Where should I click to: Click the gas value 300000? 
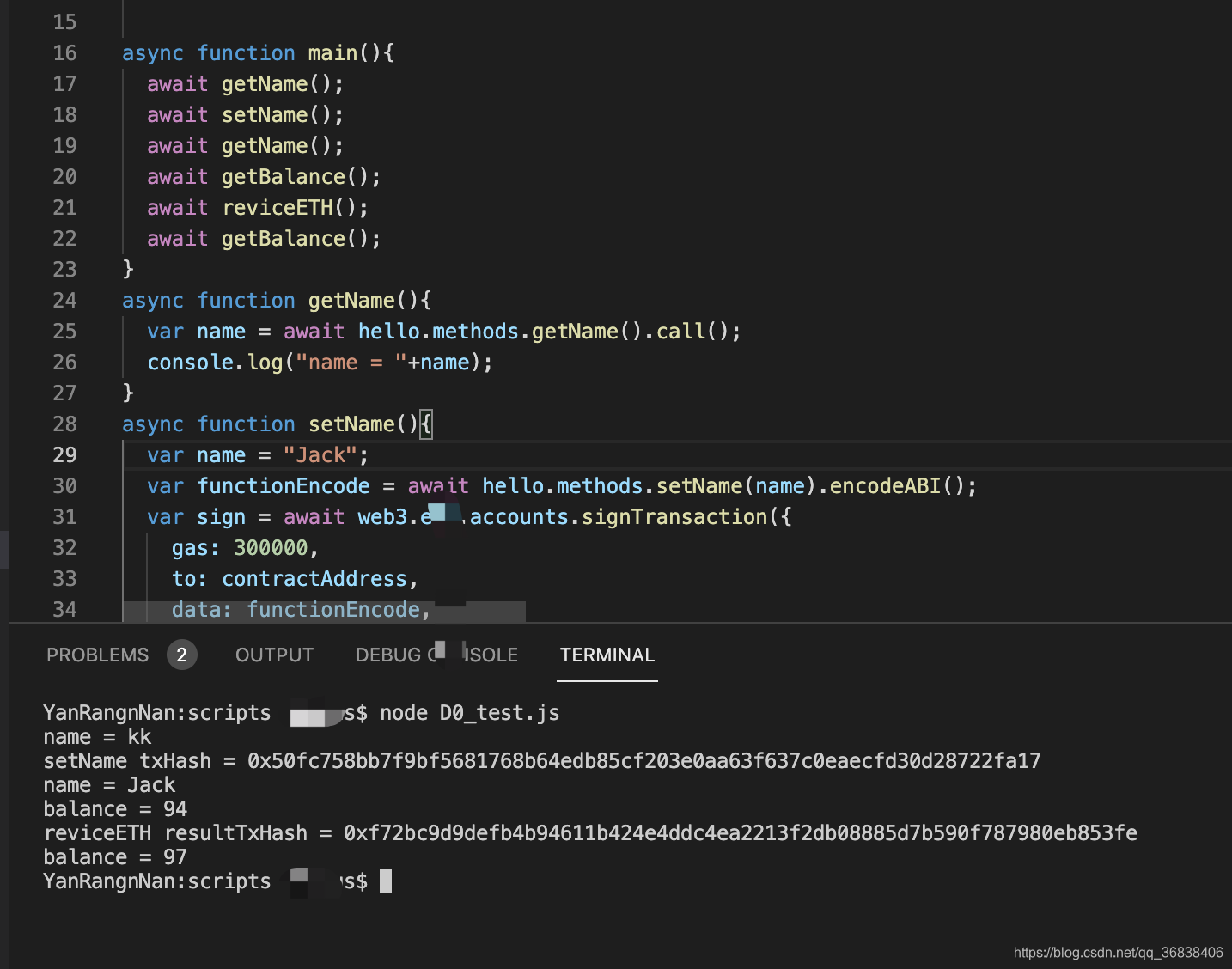point(271,547)
